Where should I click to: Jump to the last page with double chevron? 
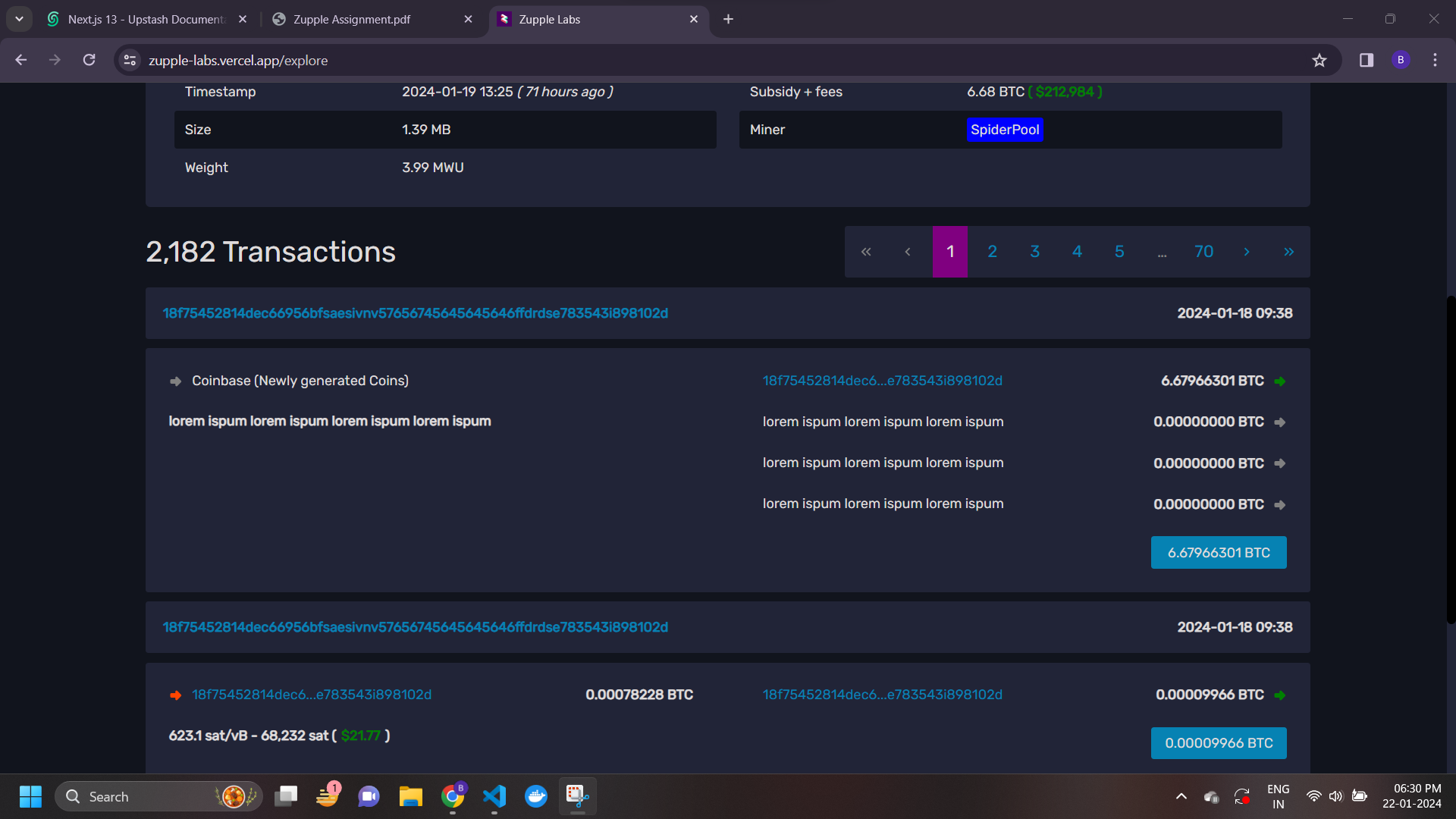pos(1288,252)
